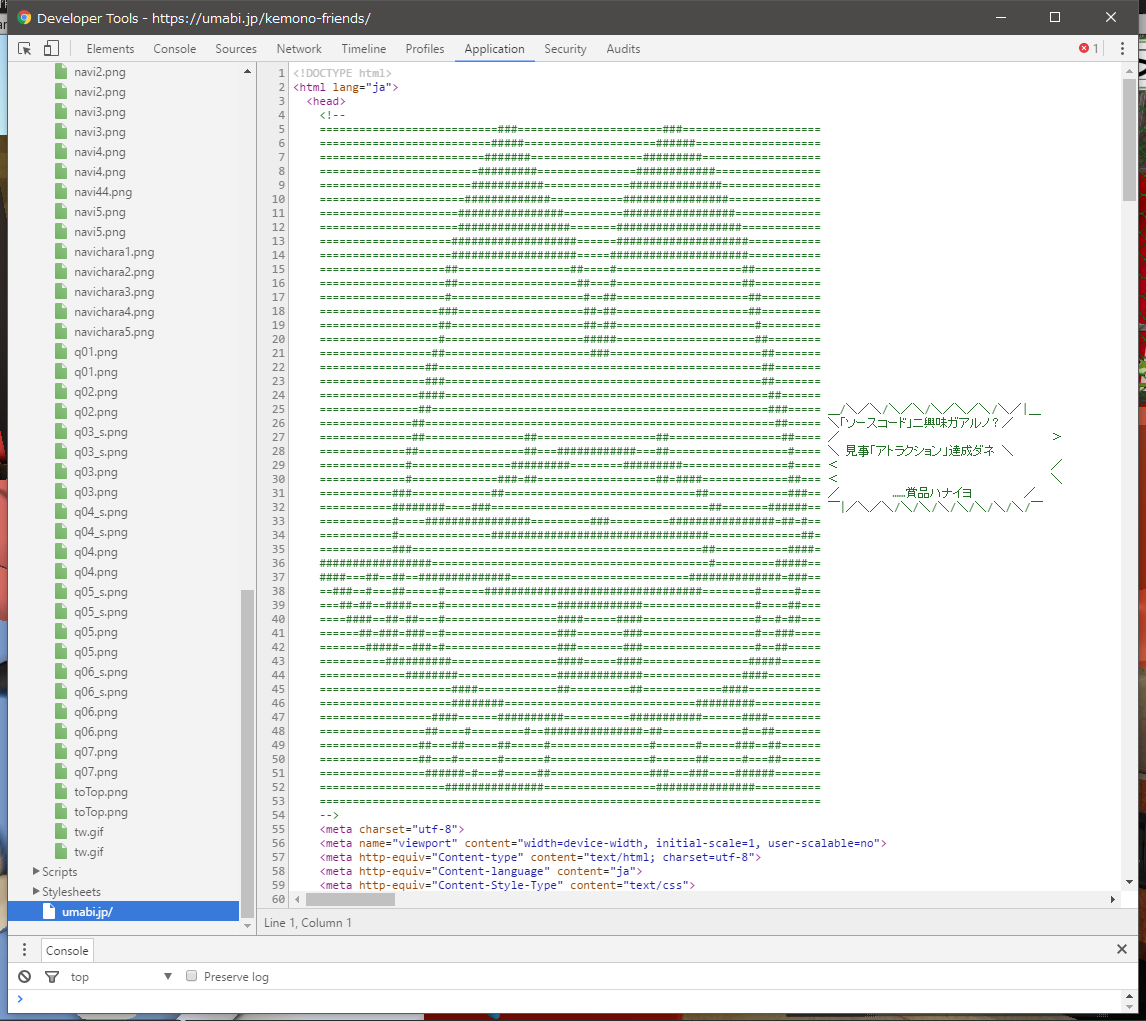
Task: Select the navichara1.png file icon
Action: pos(61,252)
